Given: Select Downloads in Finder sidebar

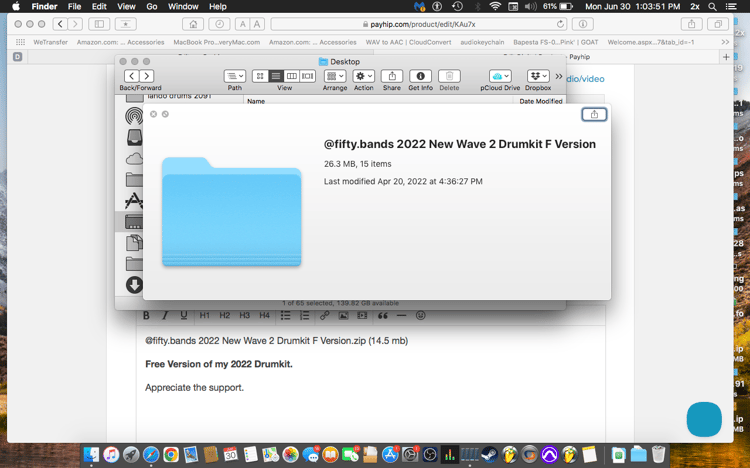Looking at the screenshot, I should pos(134,285).
